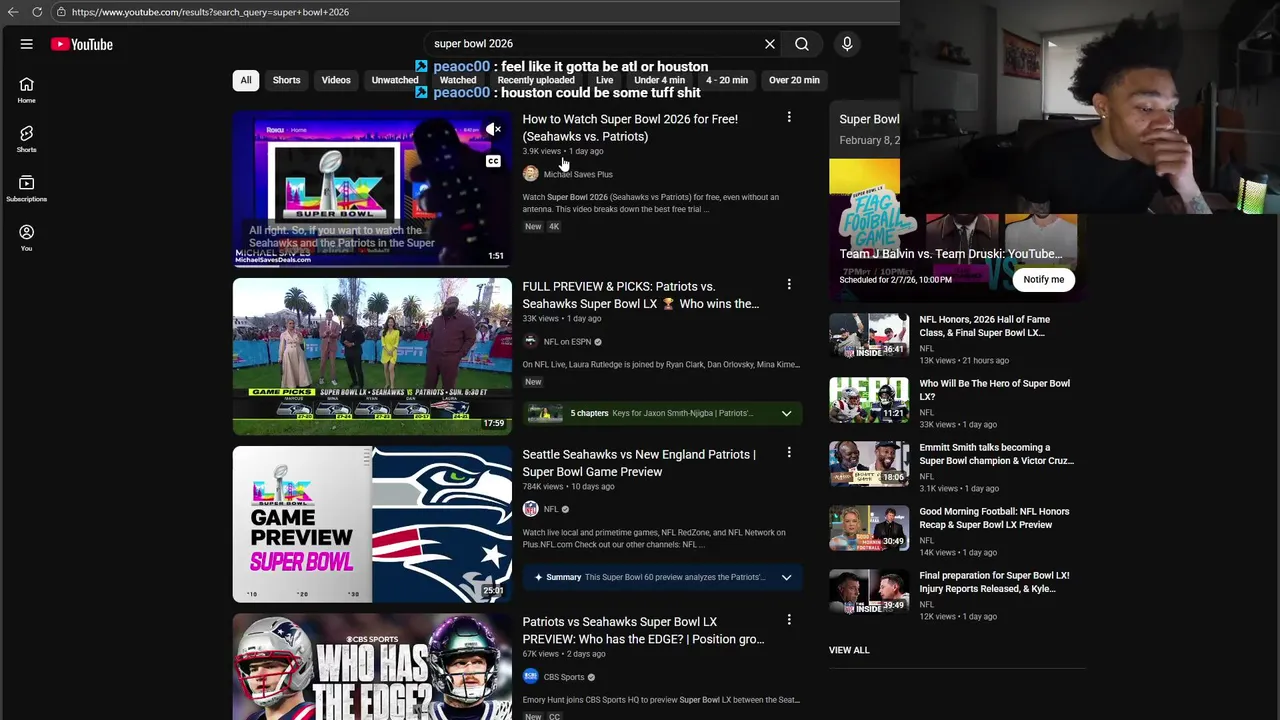Image resolution: width=1280 pixels, height=720 pixels.
Task: Open How to Watch Super Bowl 2026 title
Action: click(x=630, y=128)
